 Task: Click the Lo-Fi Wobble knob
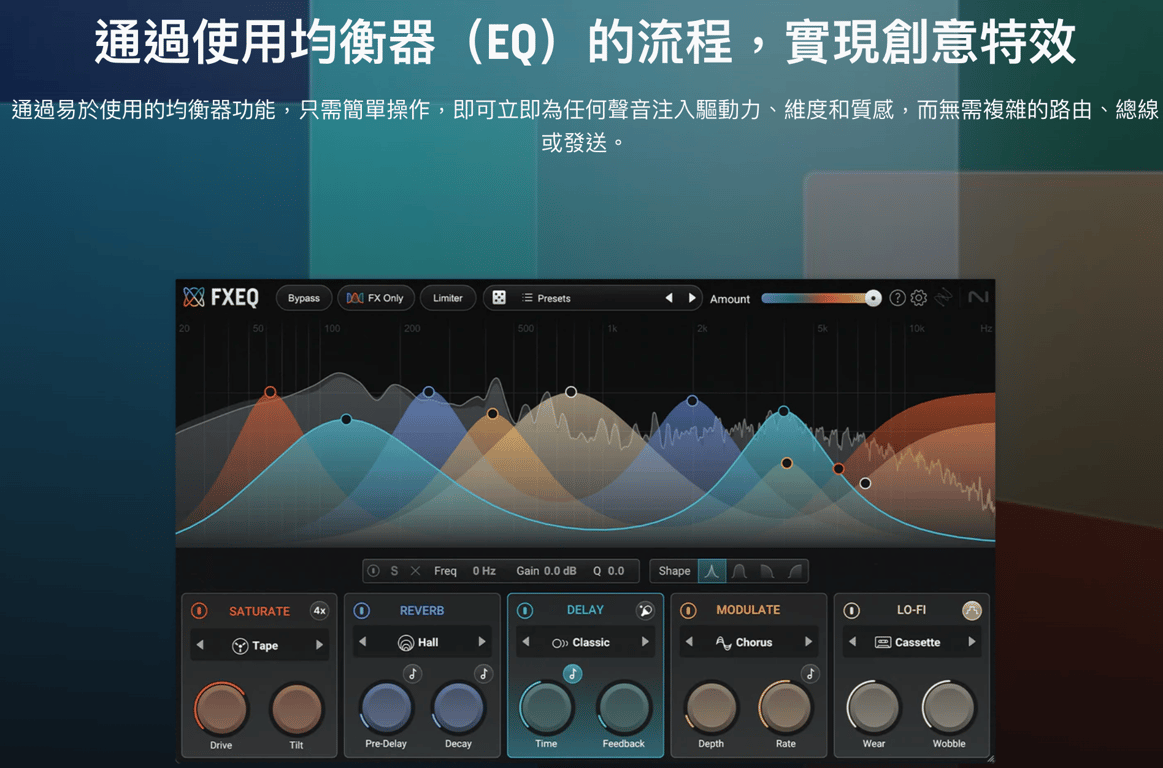949,707
